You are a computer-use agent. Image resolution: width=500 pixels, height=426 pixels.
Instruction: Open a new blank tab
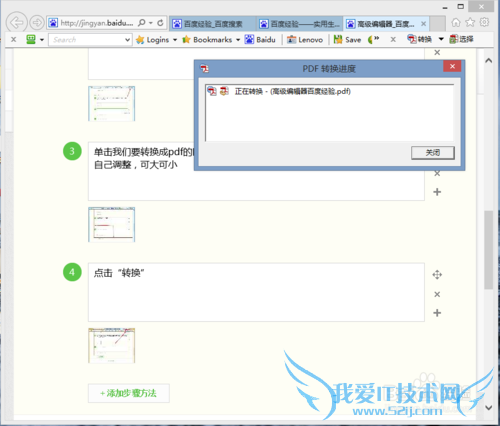(x=438, y=24)
